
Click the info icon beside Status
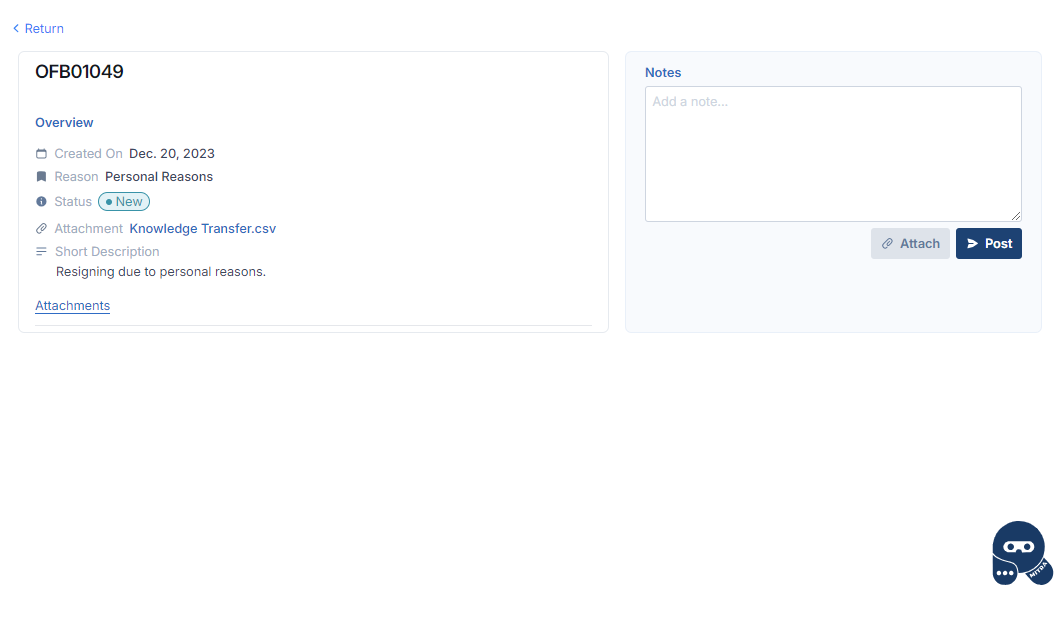[x=41, y=201]
